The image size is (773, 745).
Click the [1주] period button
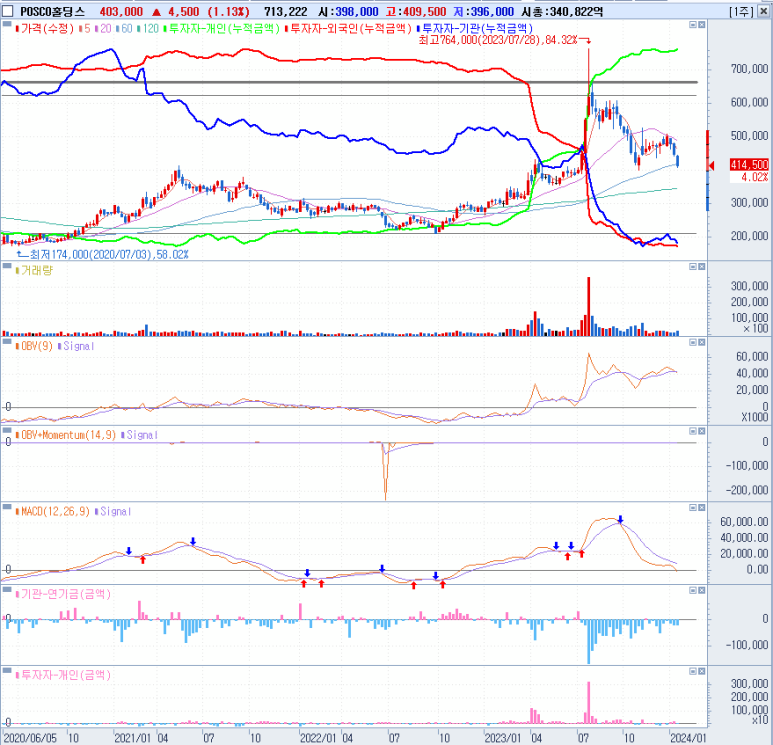tap(741, 11)
